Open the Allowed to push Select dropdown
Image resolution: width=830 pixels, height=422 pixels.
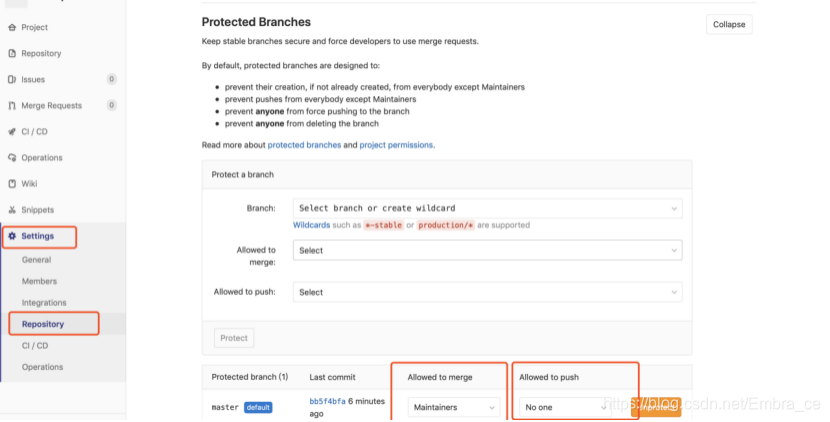coord(488,292)
